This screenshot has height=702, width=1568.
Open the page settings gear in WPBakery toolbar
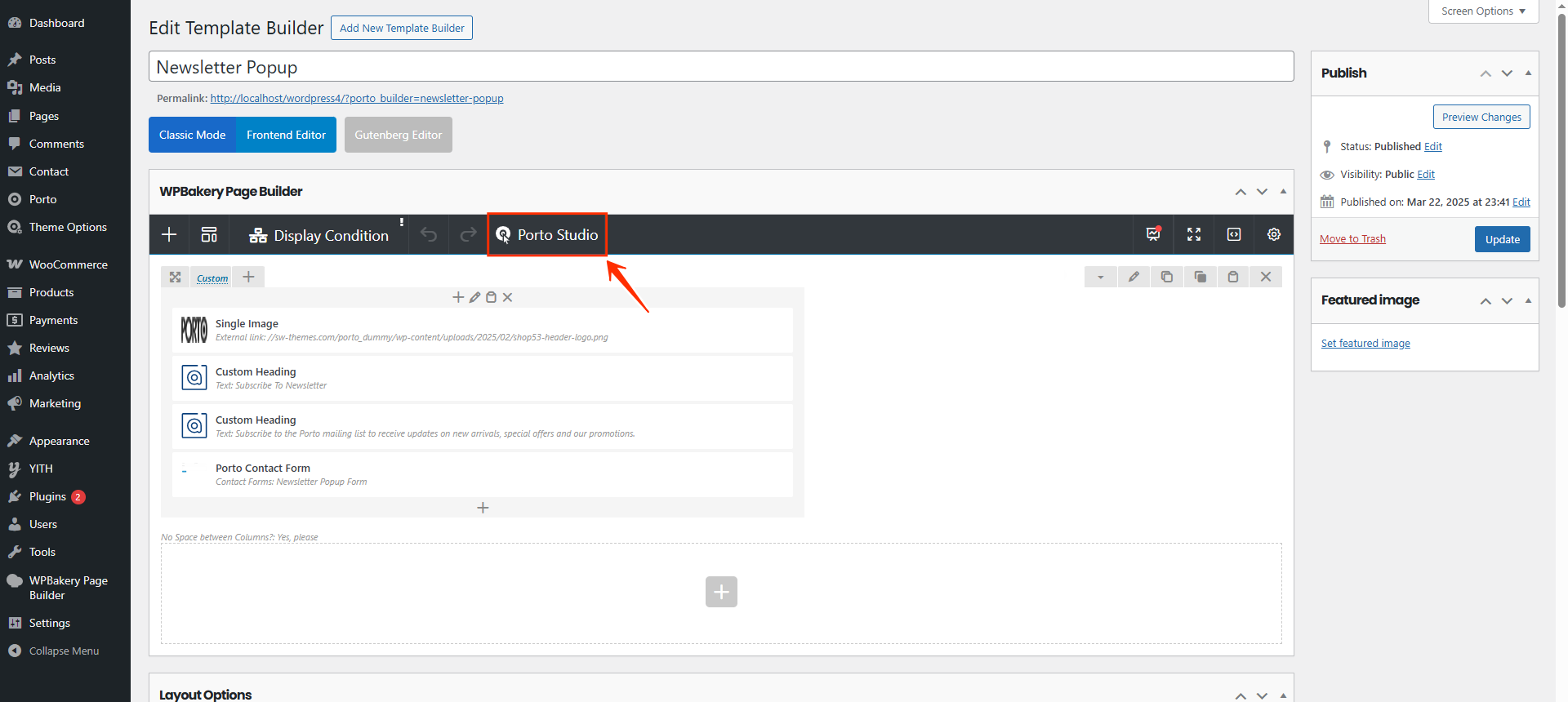point(1274,234)
